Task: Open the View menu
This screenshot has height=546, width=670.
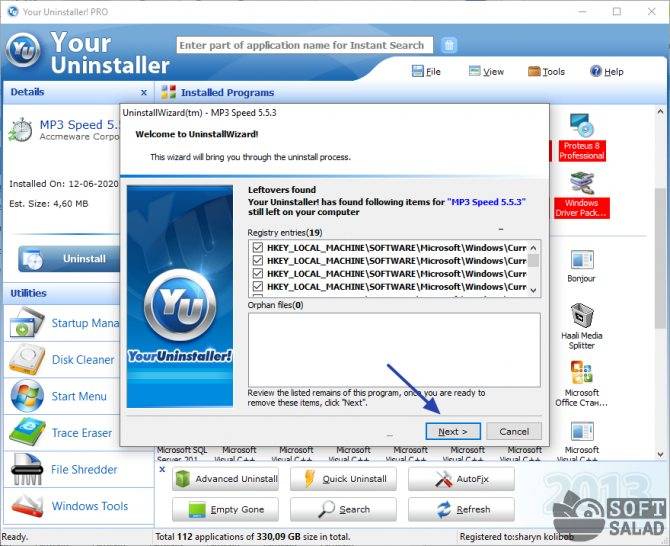Action: (486, 71)
